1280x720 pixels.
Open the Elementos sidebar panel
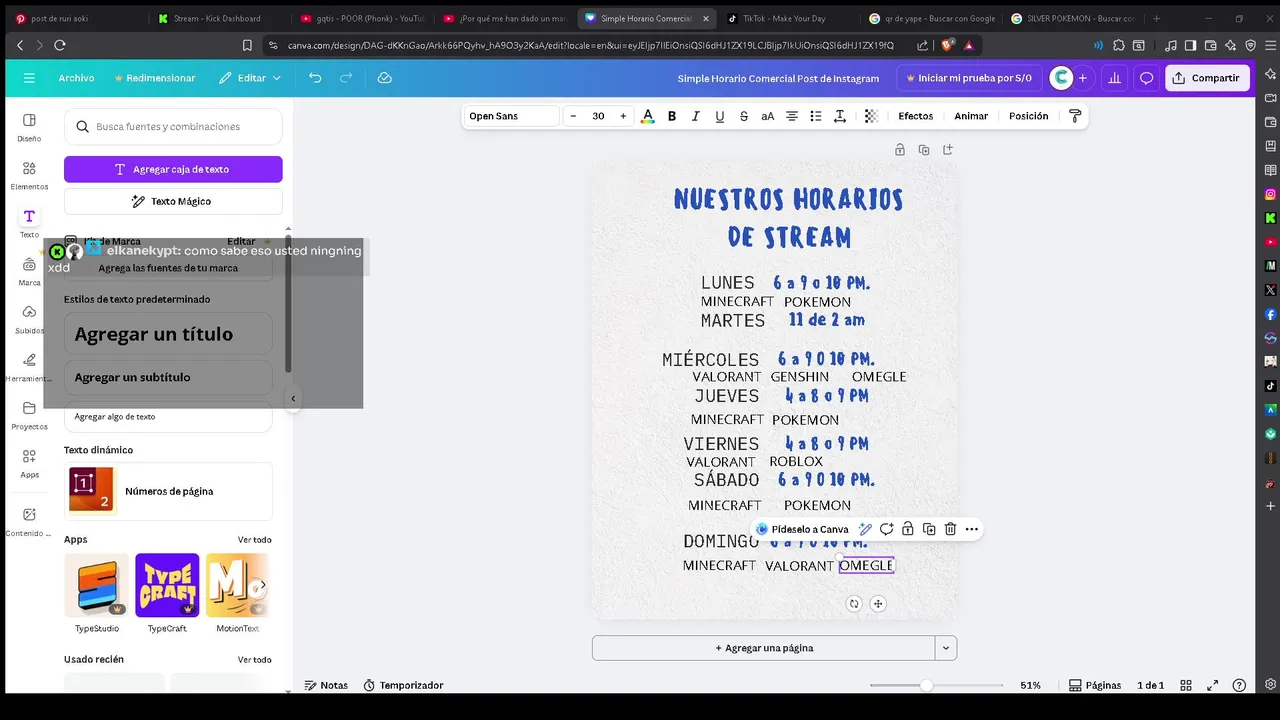[29, 175]
